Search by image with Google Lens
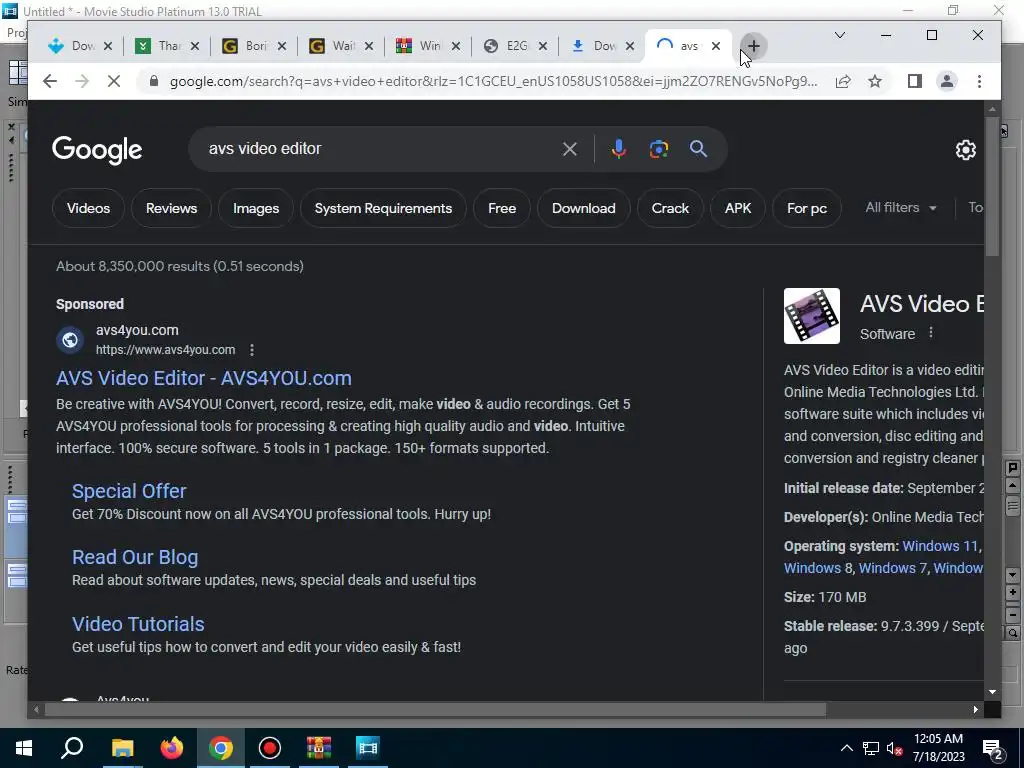This screenshot has height=768, width=1024. click(658, 149)
